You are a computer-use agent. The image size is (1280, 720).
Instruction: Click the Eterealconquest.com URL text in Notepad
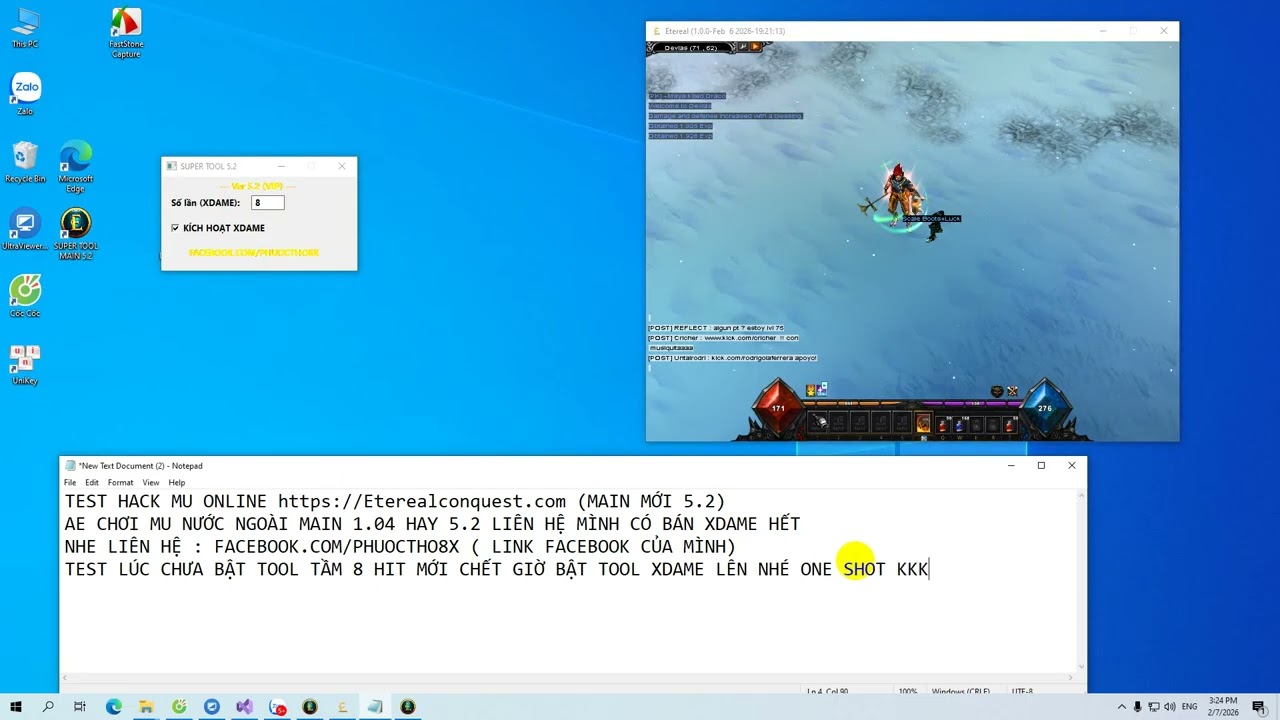(422, 501)
